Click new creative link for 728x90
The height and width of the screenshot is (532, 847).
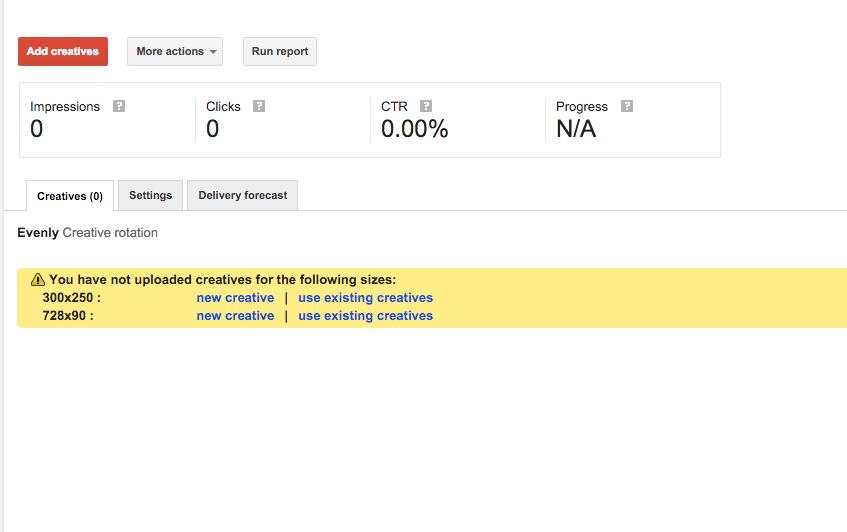(235, 316)
